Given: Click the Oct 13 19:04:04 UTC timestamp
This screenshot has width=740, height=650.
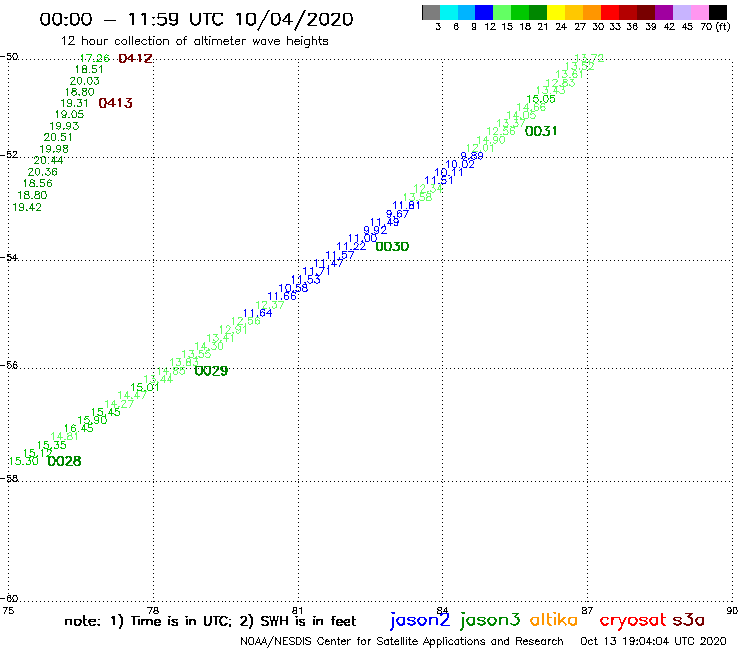Looking at the screenshot, I should coord(653,642).
